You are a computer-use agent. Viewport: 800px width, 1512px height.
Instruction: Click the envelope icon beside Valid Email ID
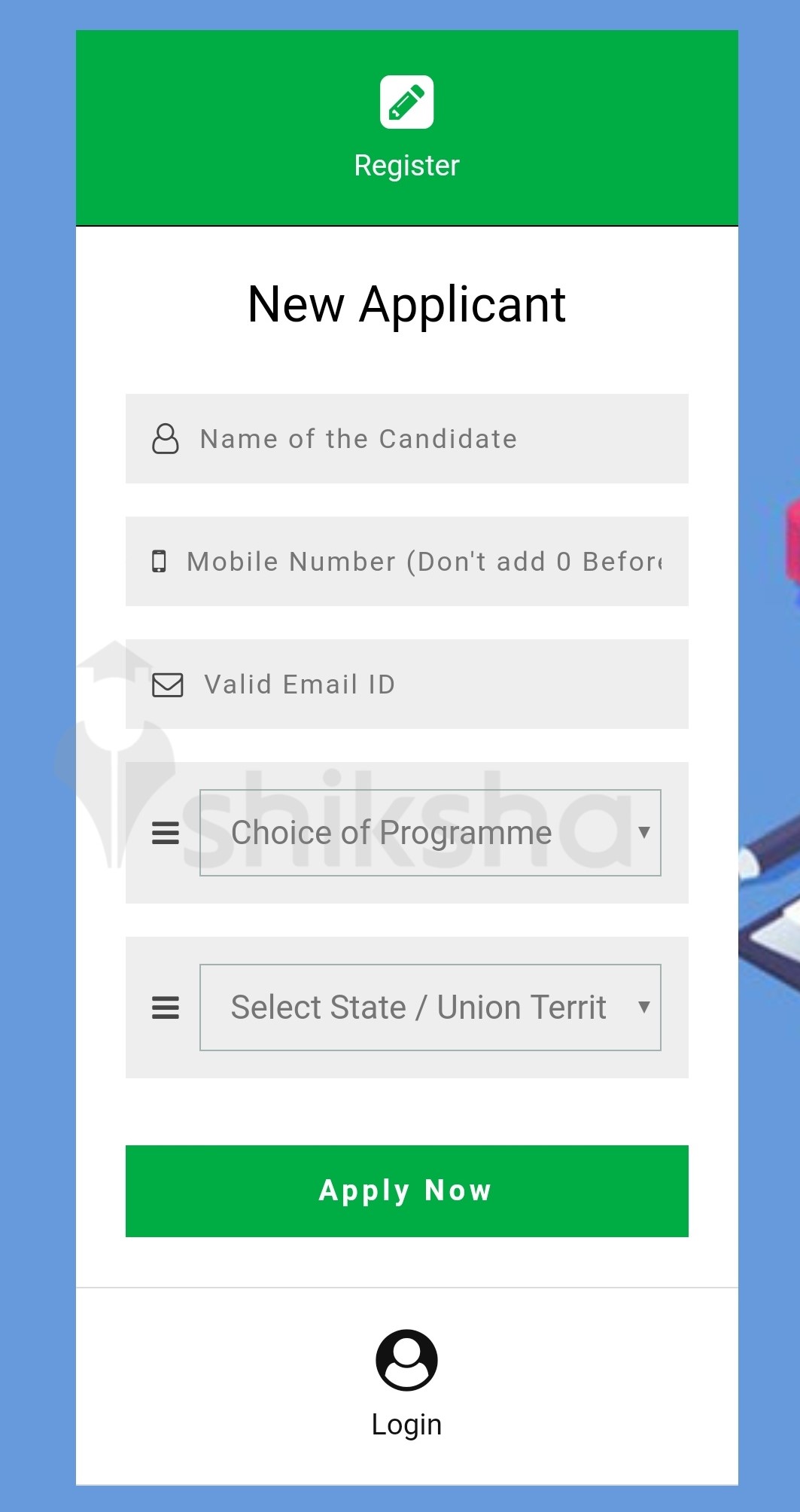(167, 684)
